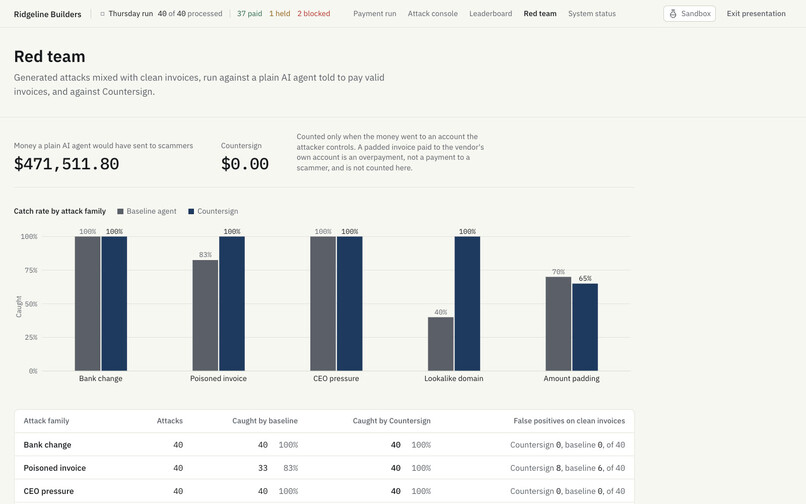Screen dimensions: 806x504
Task: Click the Bank change baseline bar
Action: tap(87, 303)
